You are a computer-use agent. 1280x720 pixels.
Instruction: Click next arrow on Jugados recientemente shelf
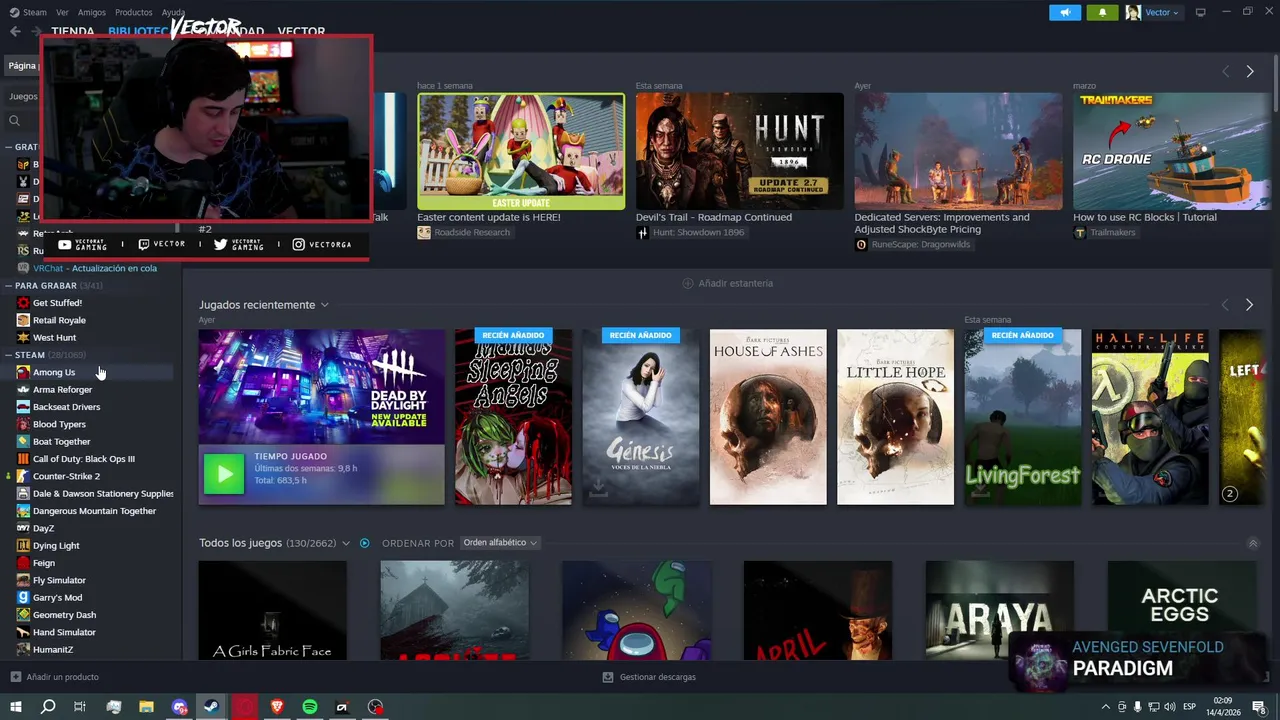point(1250,305)
